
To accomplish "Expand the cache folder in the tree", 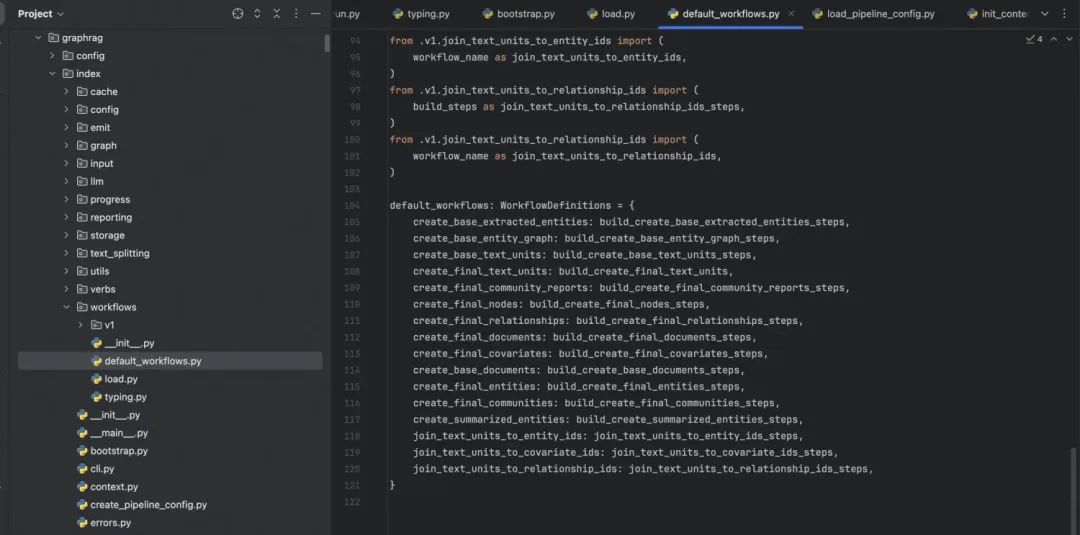I will click(x=67, y=91).
